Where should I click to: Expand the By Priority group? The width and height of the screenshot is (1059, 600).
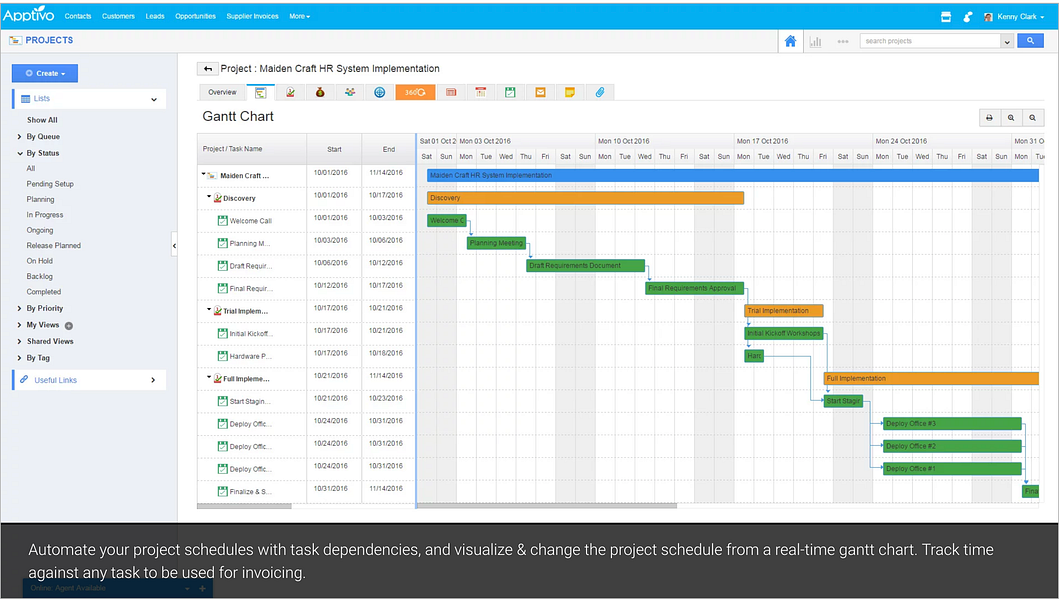20,308
